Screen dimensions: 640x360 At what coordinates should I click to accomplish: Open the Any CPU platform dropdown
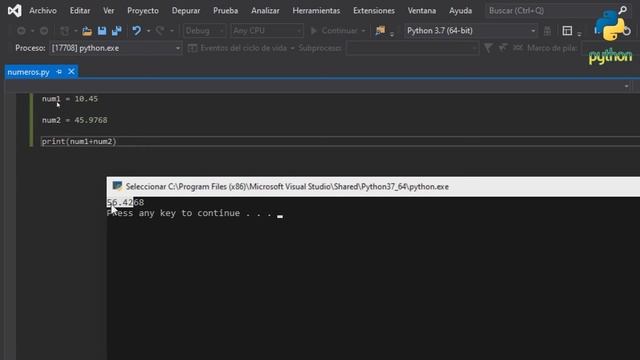(x=267, y=31)
